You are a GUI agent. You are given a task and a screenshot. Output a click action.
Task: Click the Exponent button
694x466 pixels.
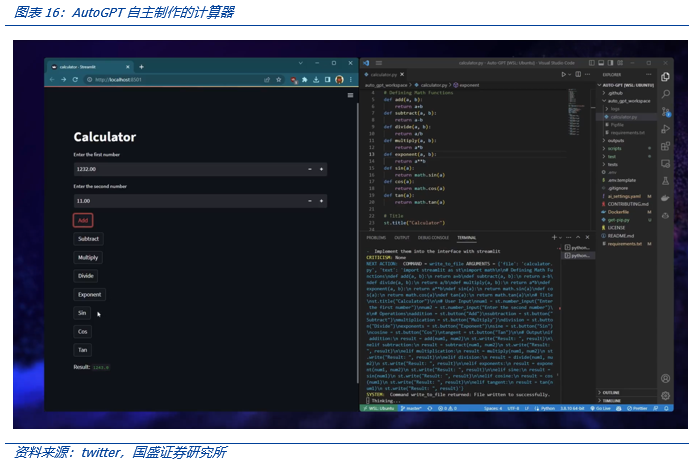pyautogui.click(x=89, y=294)
